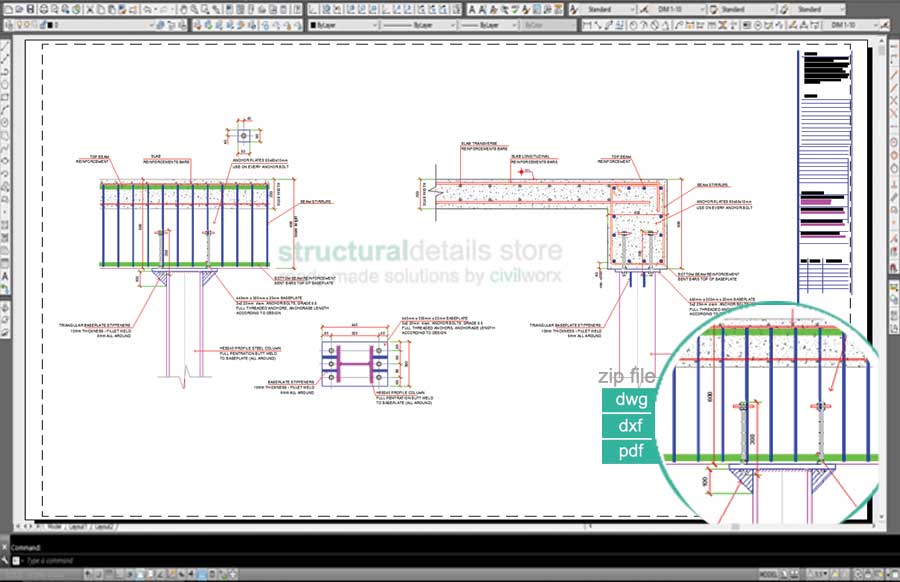Screen dimensions: 900x582
Task: Switch to the Layout2 tab
Action: (103, 525)
